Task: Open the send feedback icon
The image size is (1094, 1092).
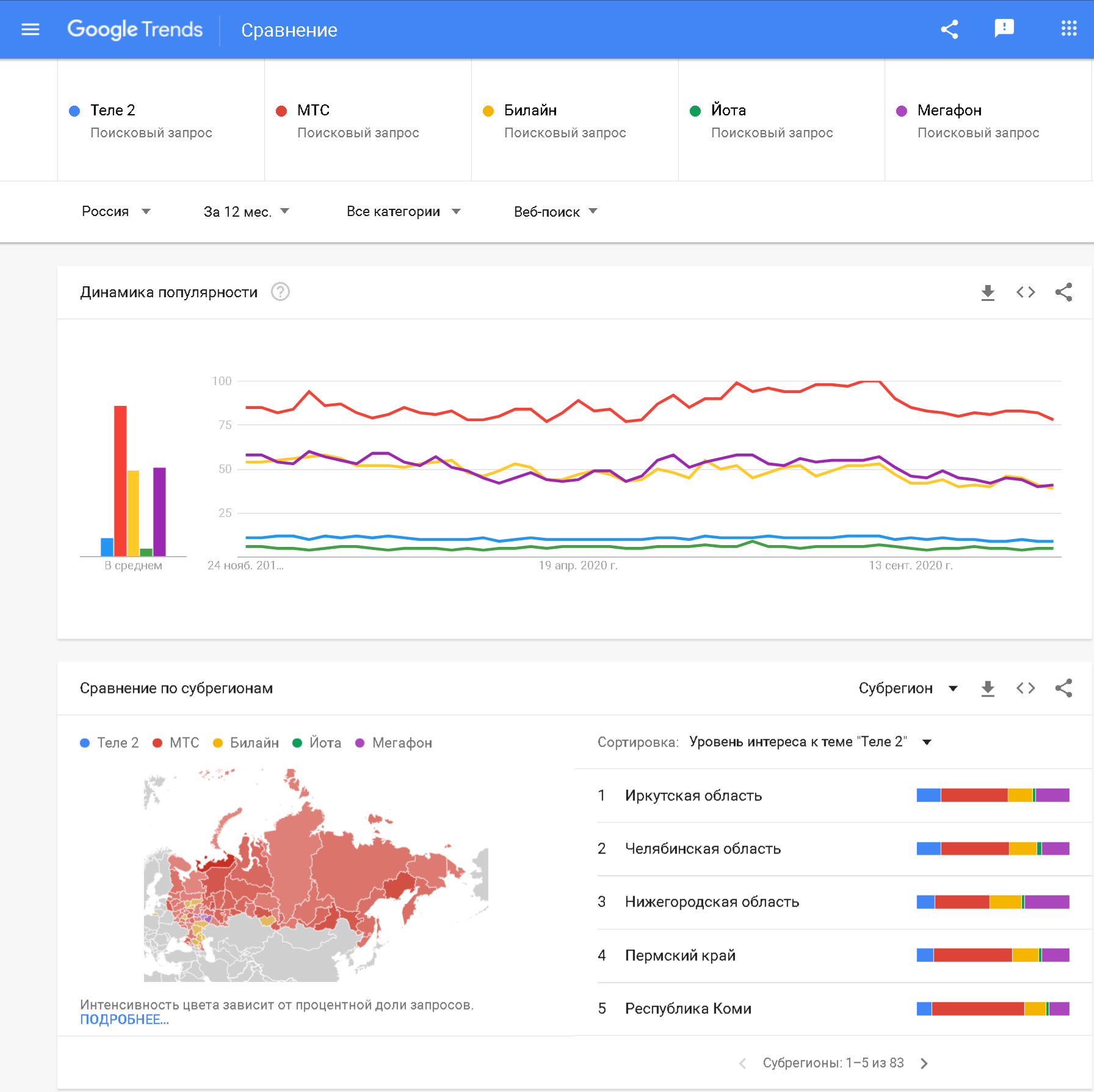Action: pos(1004,28)
